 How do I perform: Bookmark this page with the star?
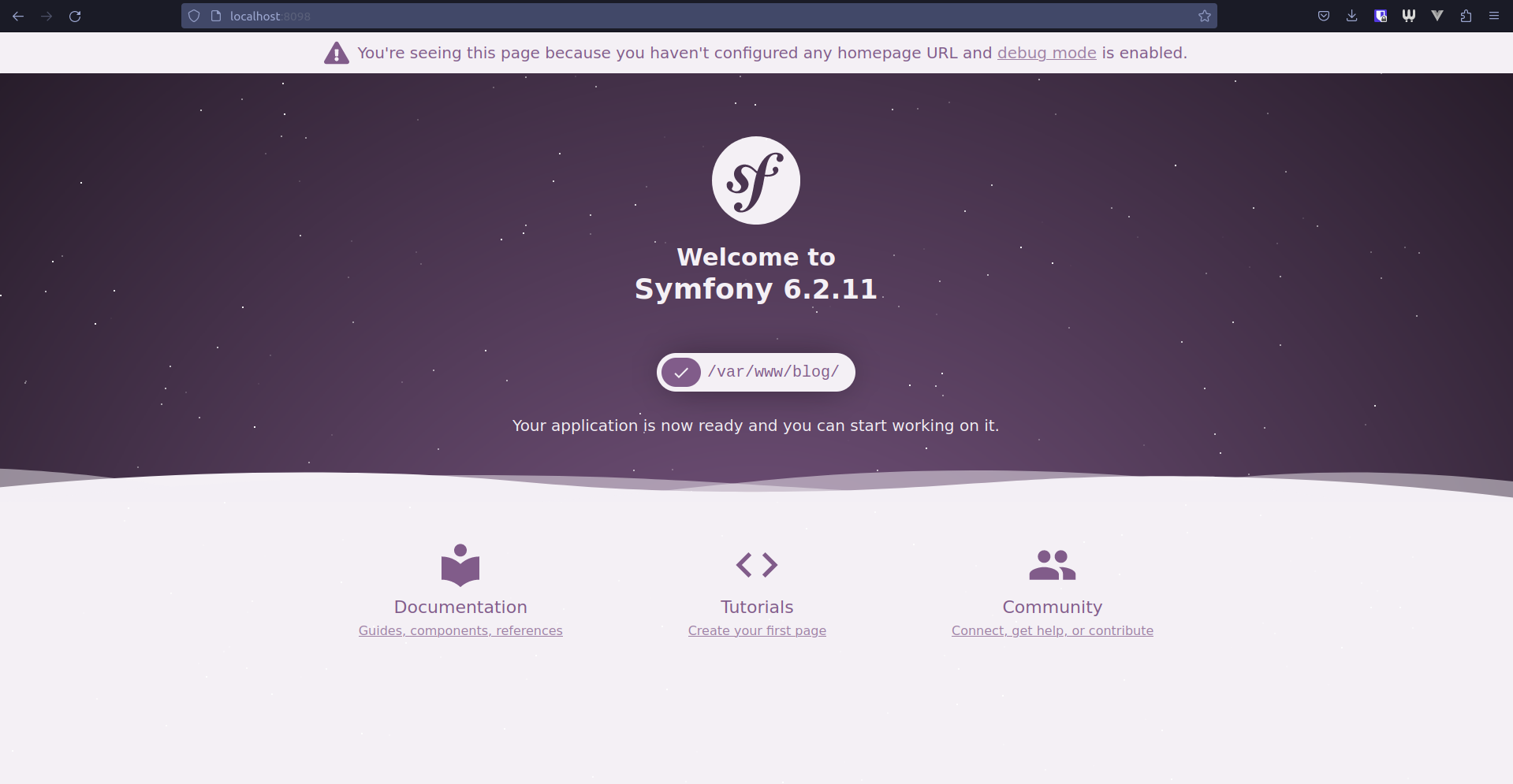point(1205,16)
